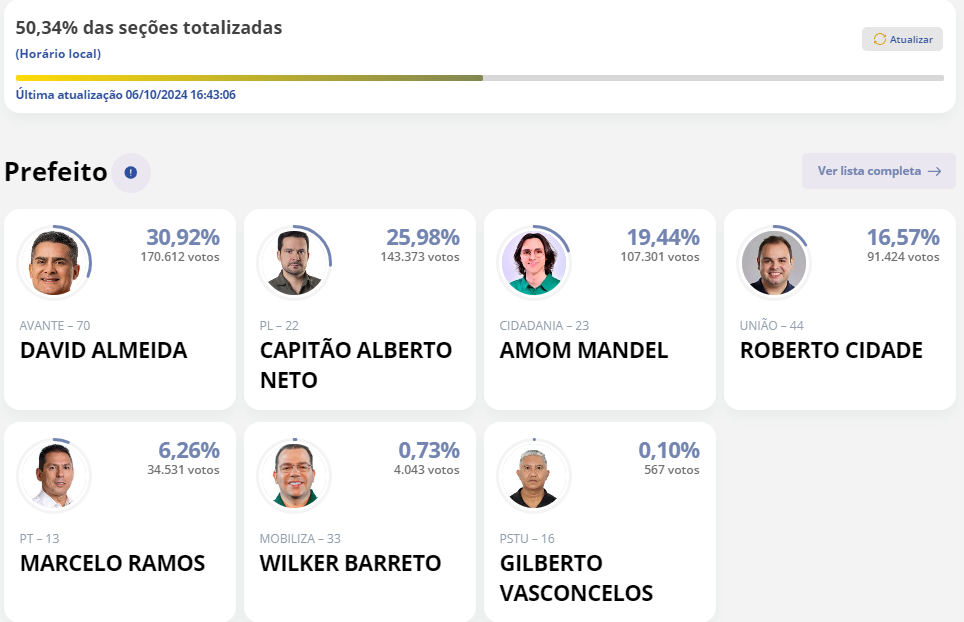Click the Horário local label
Screen dimensions: 964x622
(58, 54)
